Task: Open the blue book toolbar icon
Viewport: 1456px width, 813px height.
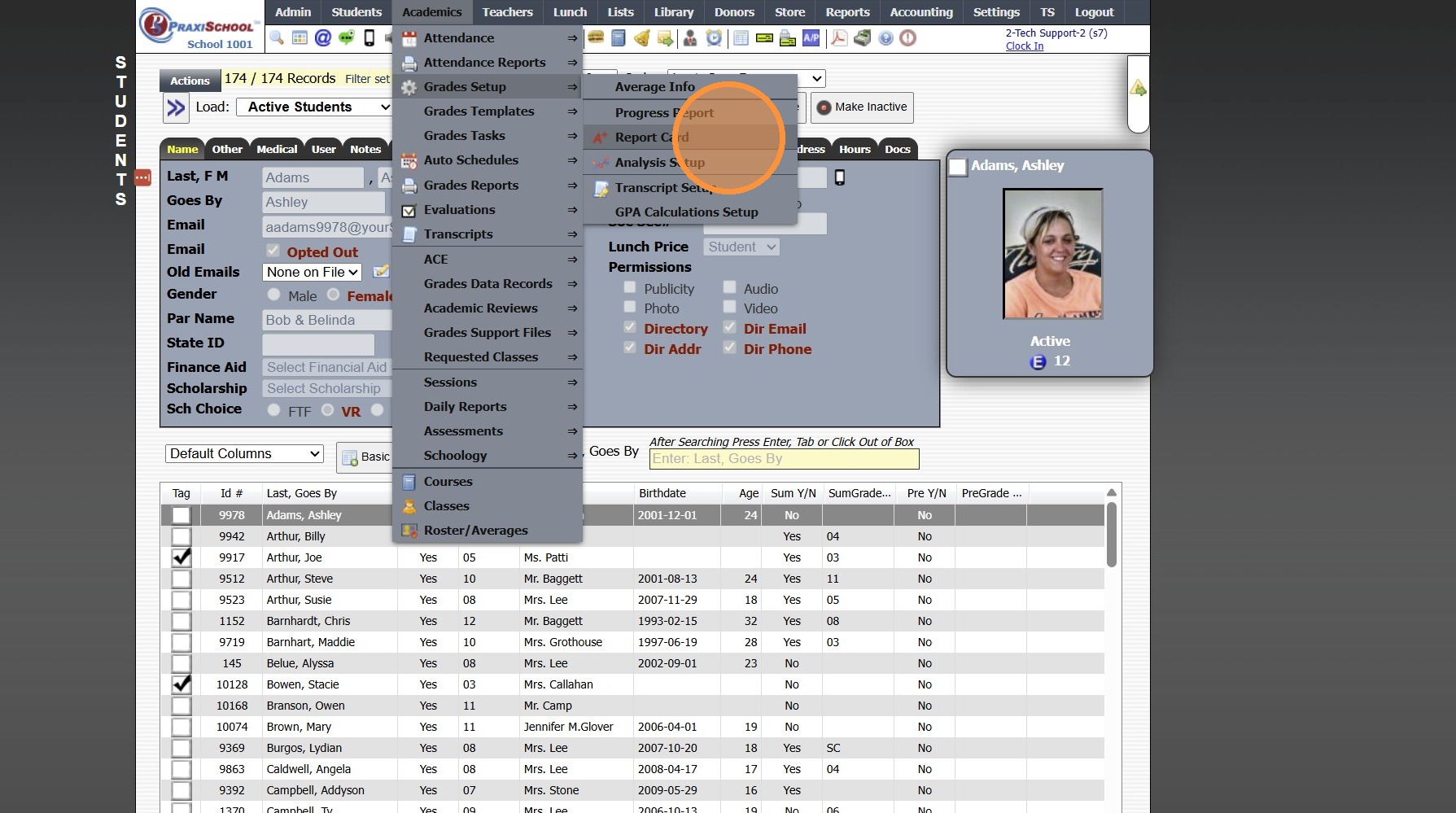Action: click(x=619, y=37)
